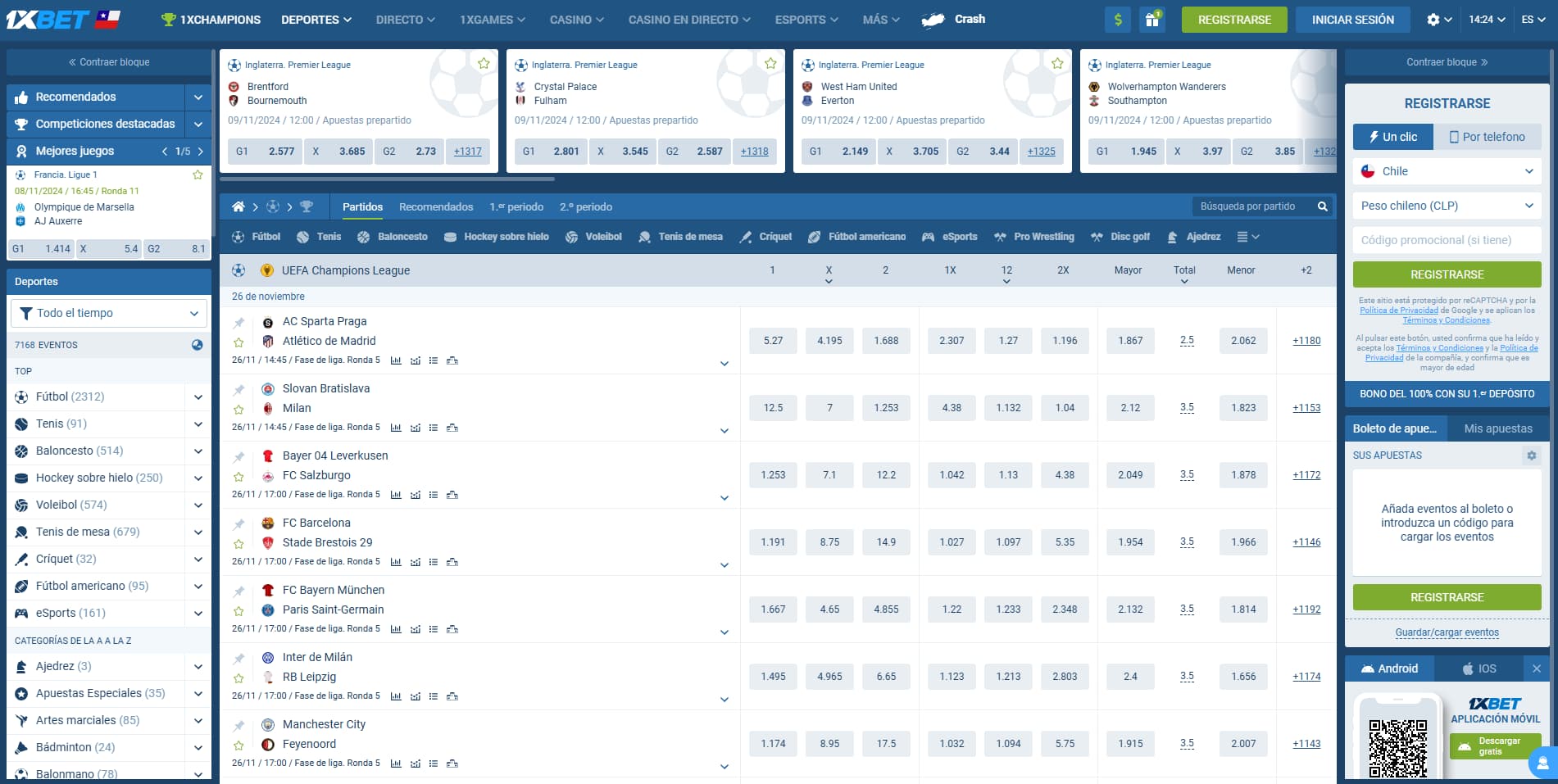1558x784 pixels.
Task: Click the gift promotions icon in header
Action: [1152, 19]
